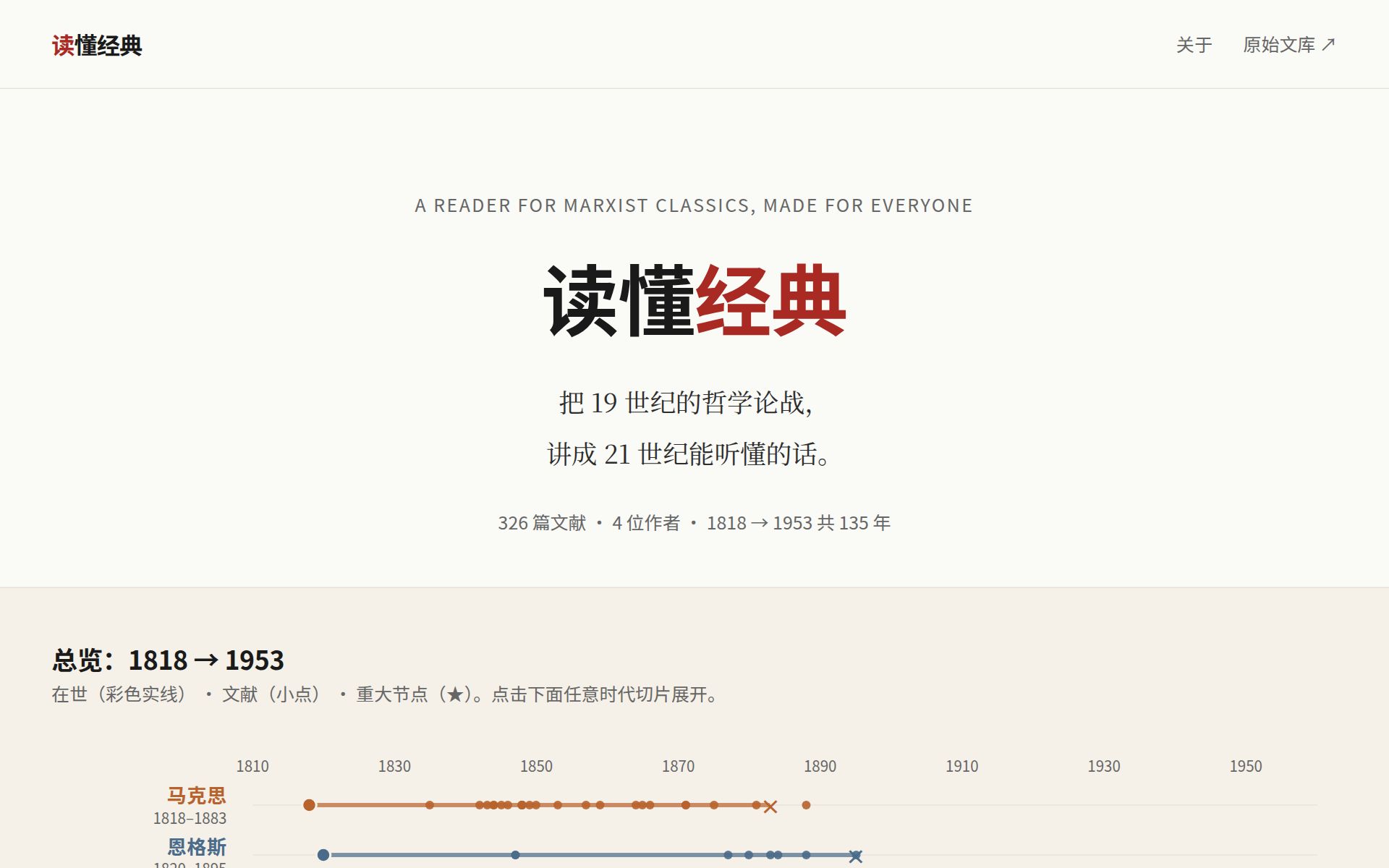Click Engels's document dot near 1847

[x=515, y=855]
